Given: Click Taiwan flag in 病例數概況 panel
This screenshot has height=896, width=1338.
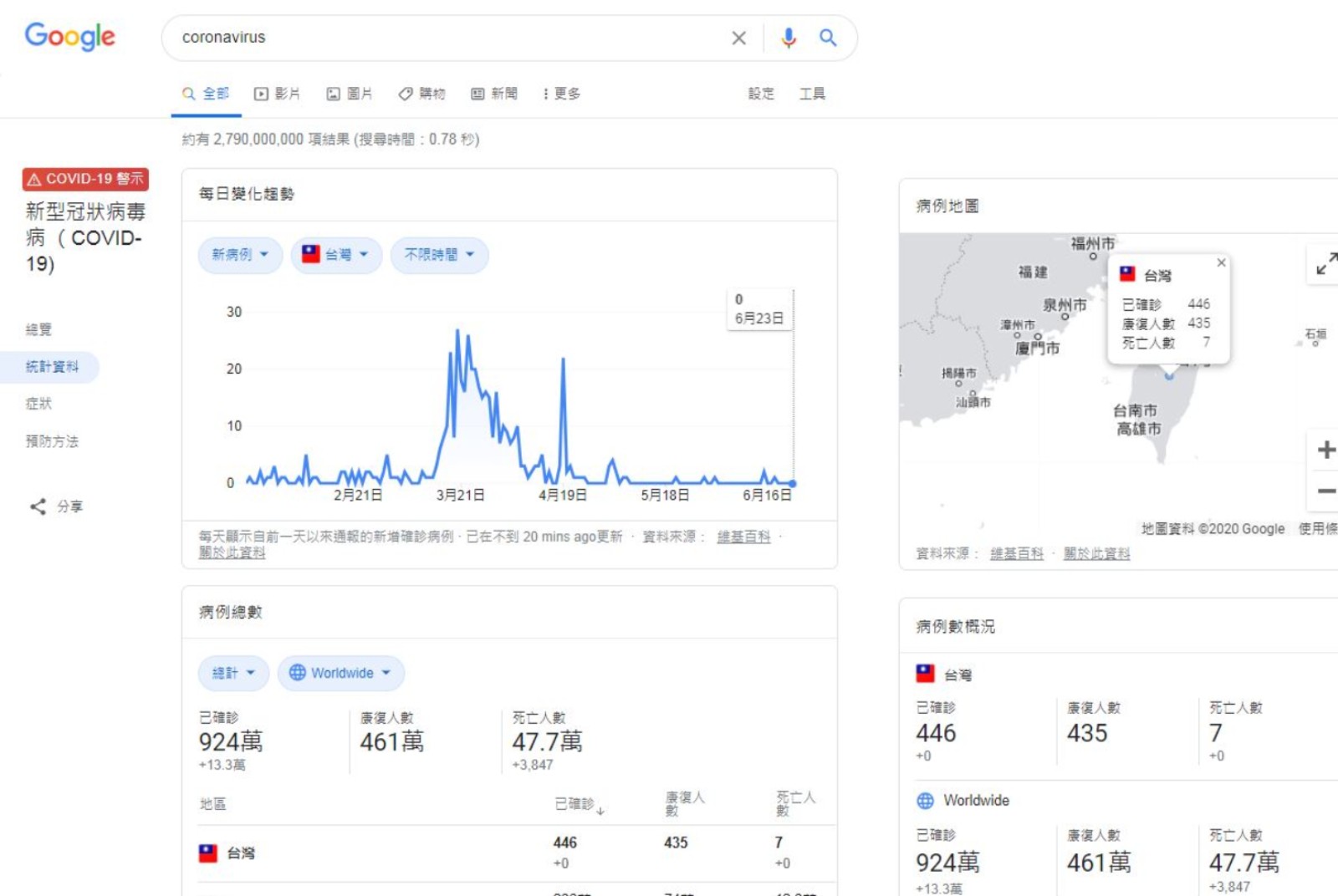Looking at the screenshot, I should 925,674.
